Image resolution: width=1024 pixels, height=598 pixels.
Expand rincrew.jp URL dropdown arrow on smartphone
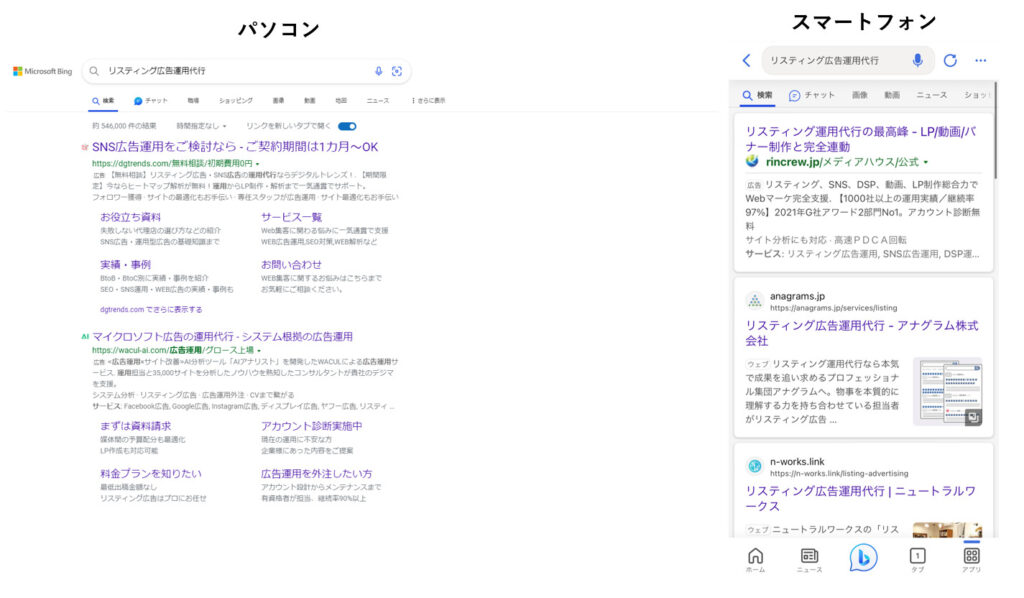point(925,162)
